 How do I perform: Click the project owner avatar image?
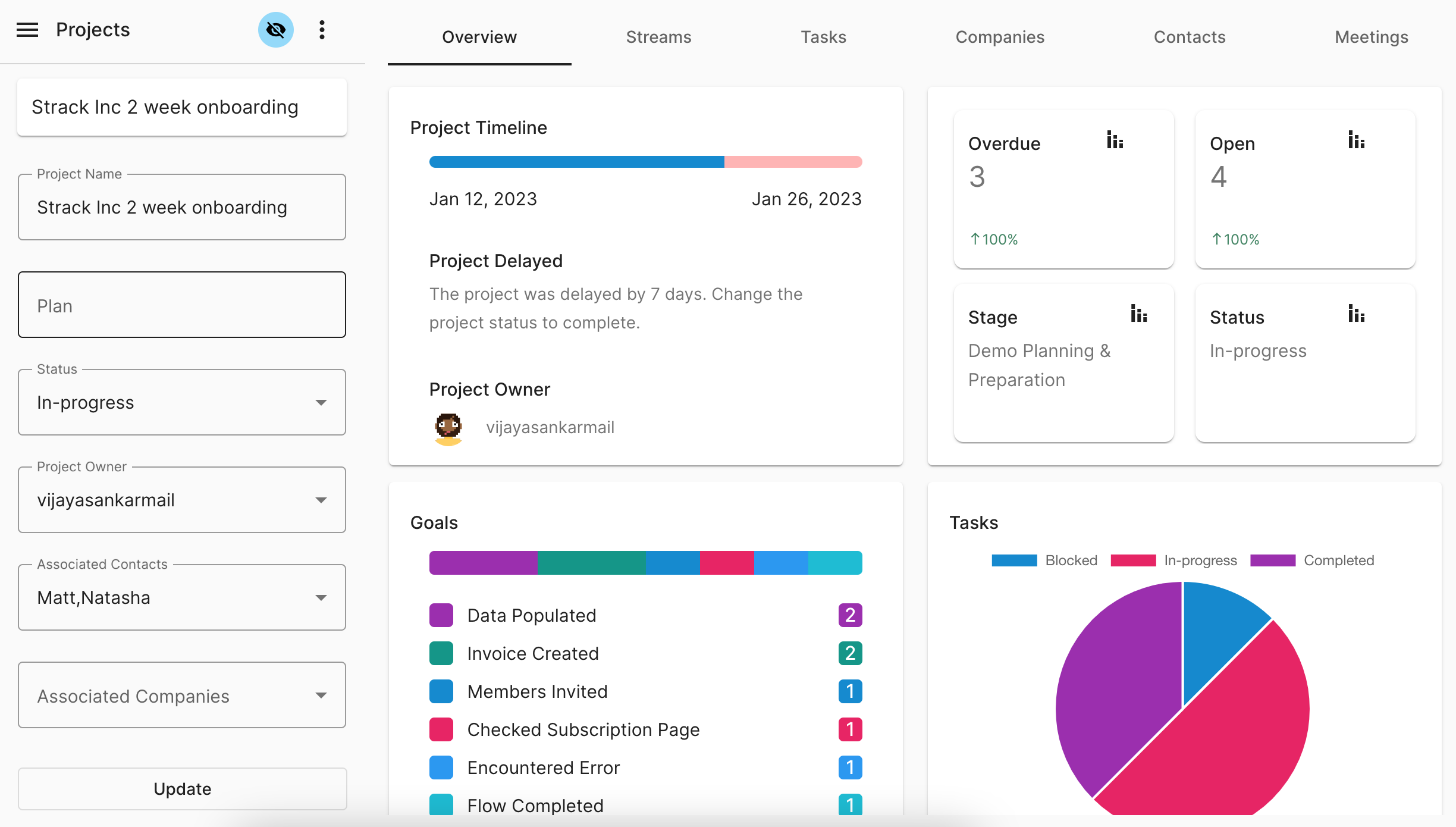point(448,428)
